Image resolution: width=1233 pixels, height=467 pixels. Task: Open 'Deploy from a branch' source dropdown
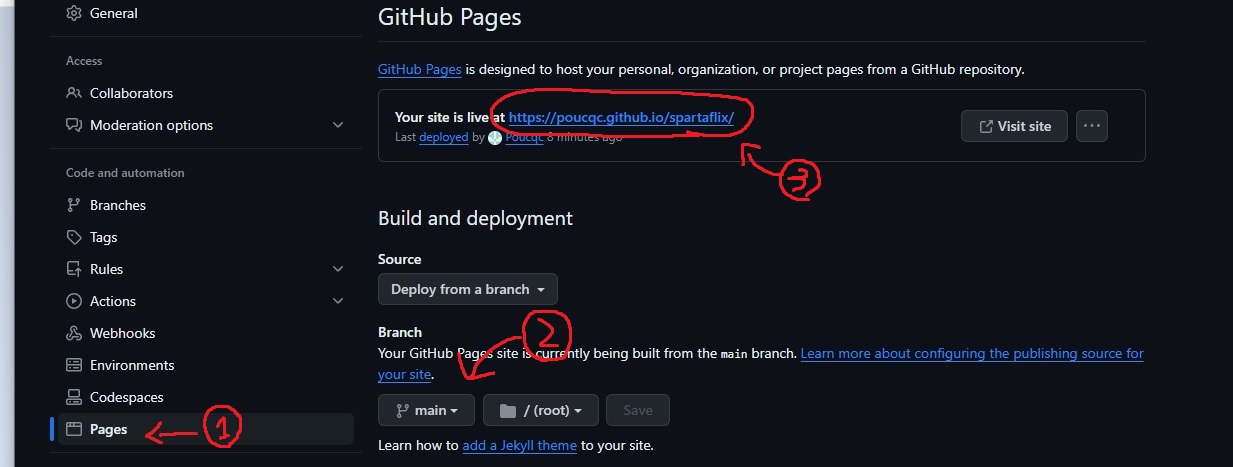click(468, 289)
